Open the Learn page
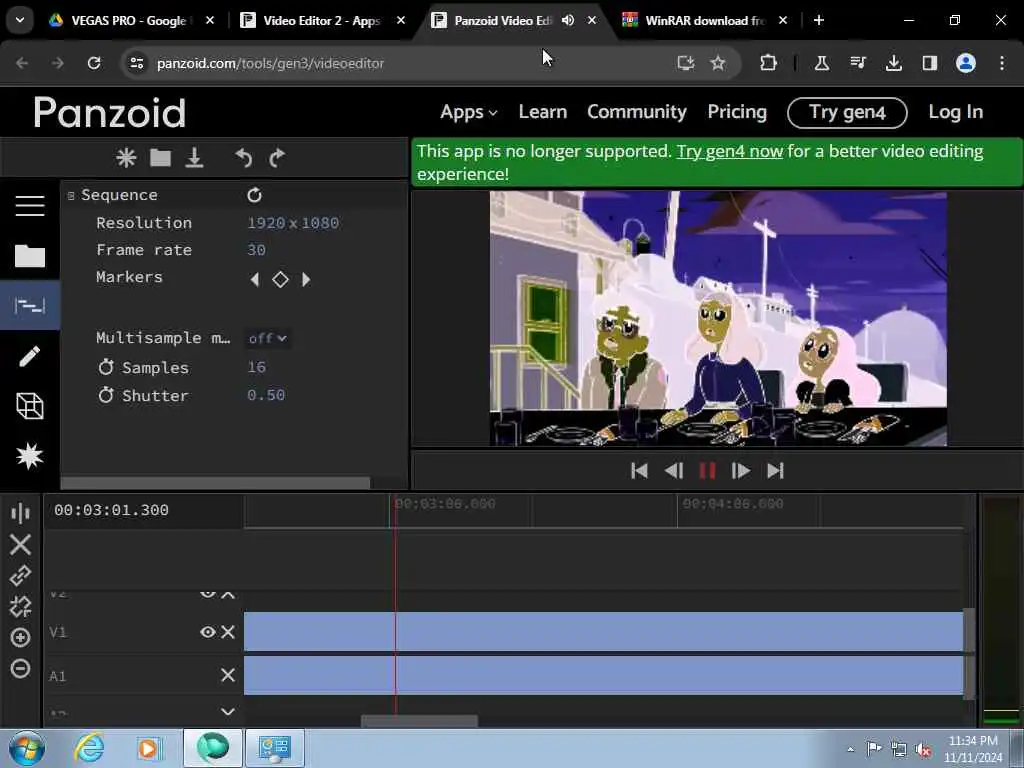Screen dimensions: 1024x768 pos(543,112)
